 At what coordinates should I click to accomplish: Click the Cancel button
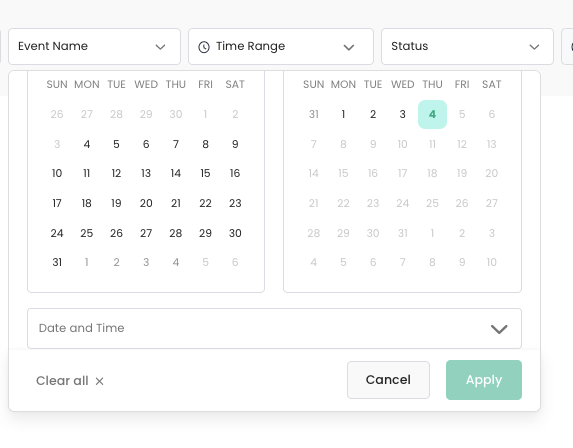[x=388, y=380]
